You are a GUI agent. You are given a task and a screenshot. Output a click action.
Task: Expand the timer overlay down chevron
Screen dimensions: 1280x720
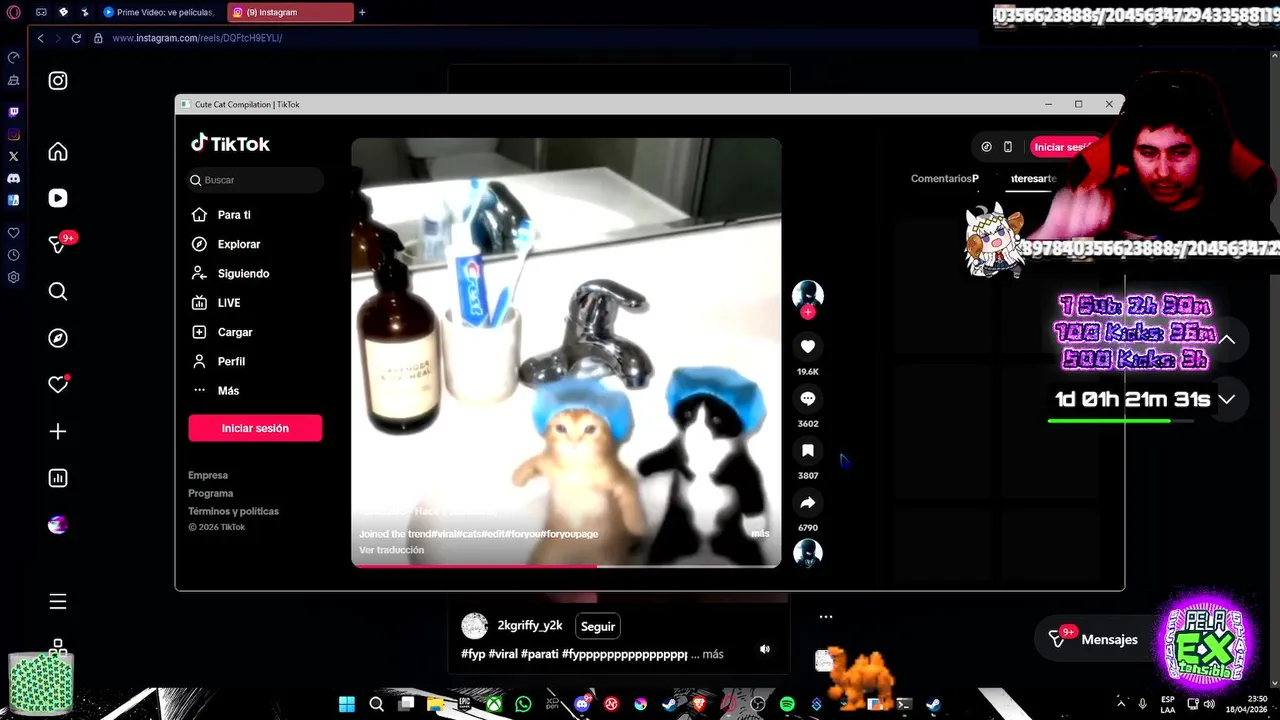click(1227, 399)
